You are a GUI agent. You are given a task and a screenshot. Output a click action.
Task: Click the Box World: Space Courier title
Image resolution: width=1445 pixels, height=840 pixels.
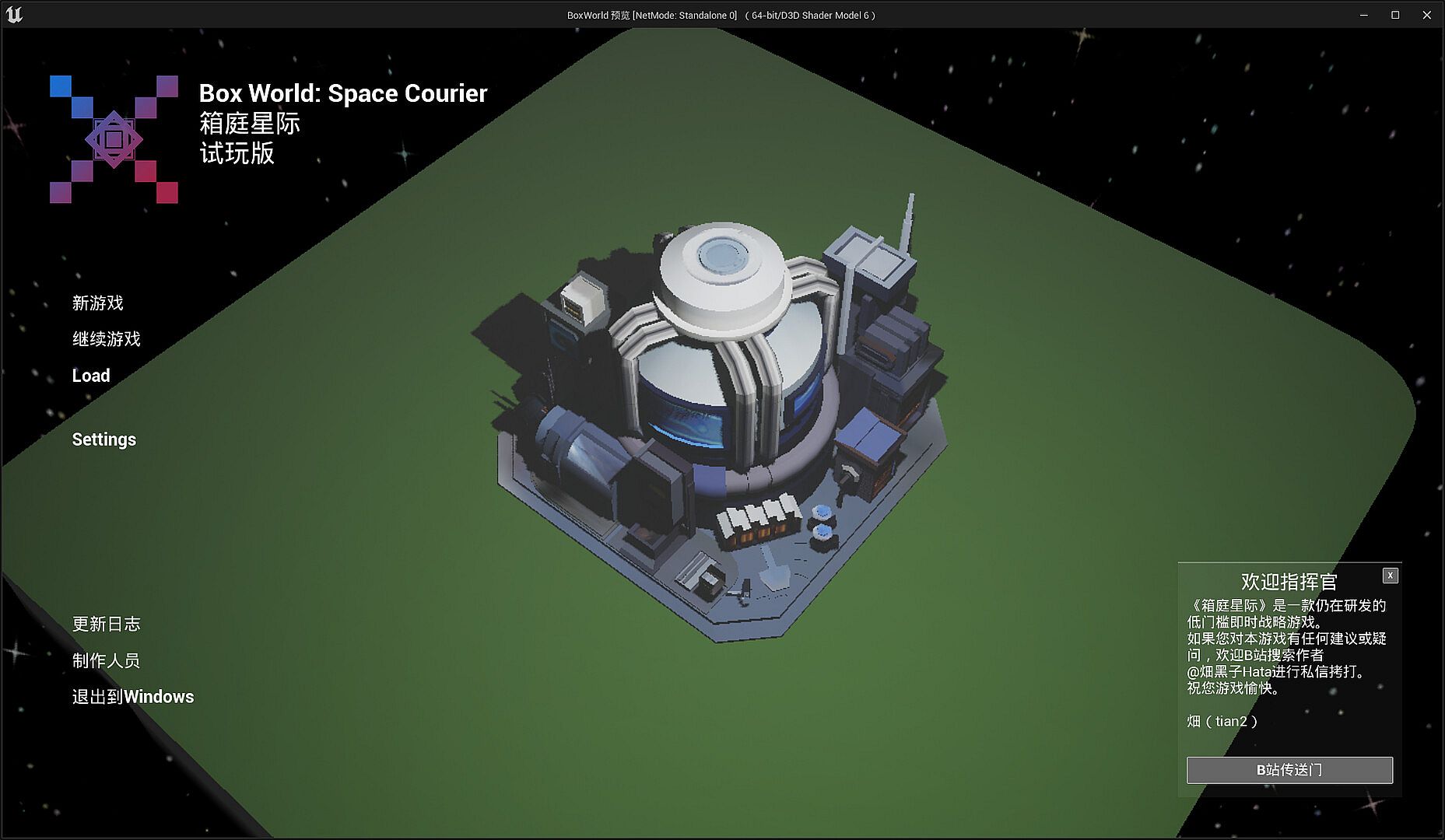(x=342, y=93)
